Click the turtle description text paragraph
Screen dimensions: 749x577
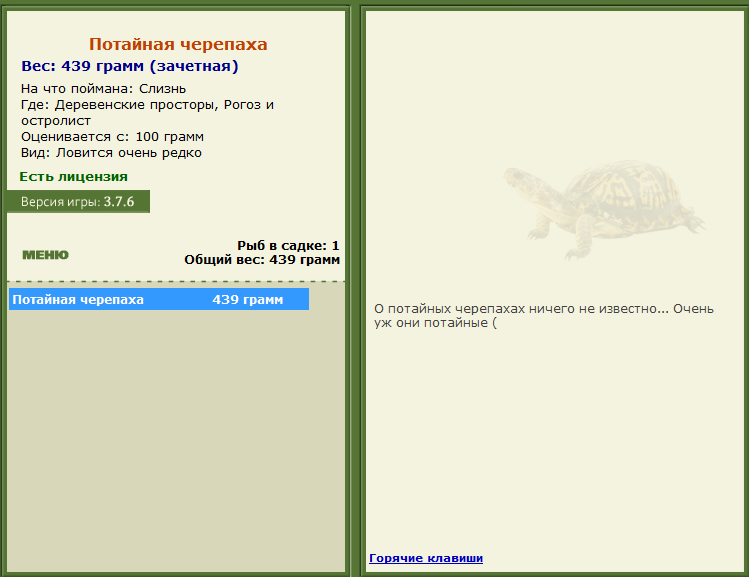[544, 316]
